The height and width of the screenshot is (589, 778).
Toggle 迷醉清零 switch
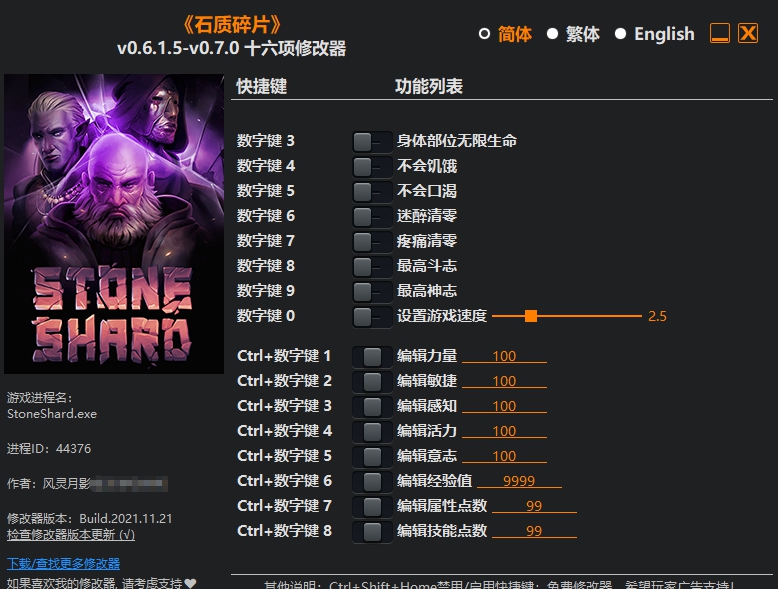[x=372, y=217]
